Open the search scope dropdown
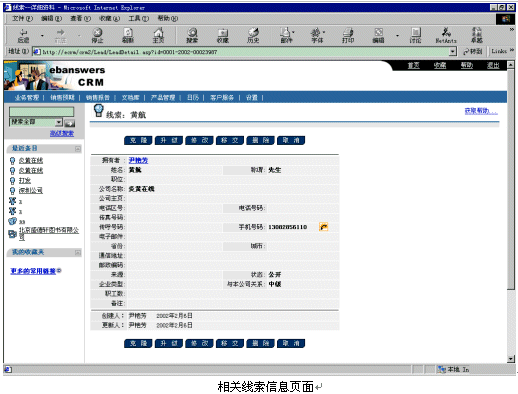518x394 pixels. (59, 122)
